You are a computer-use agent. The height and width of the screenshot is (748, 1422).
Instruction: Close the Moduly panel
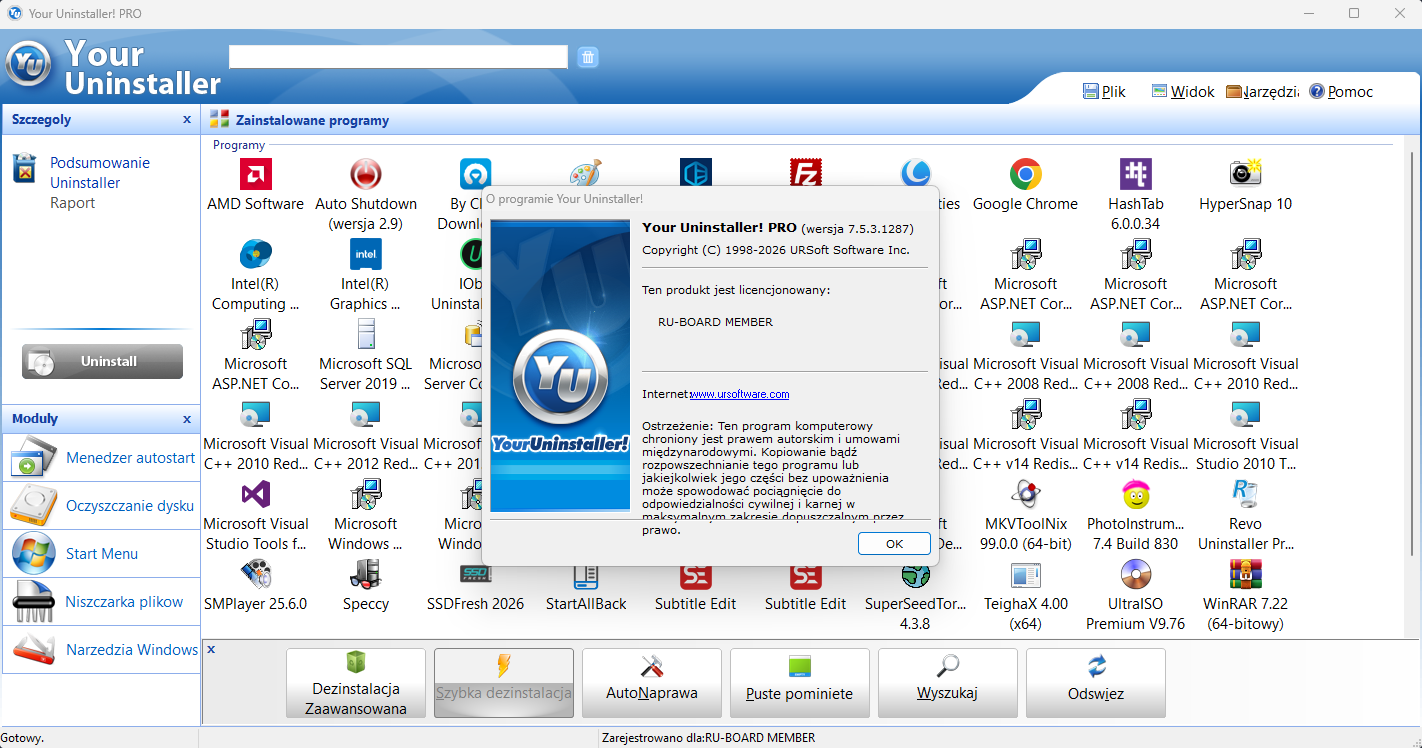(187, 419)
